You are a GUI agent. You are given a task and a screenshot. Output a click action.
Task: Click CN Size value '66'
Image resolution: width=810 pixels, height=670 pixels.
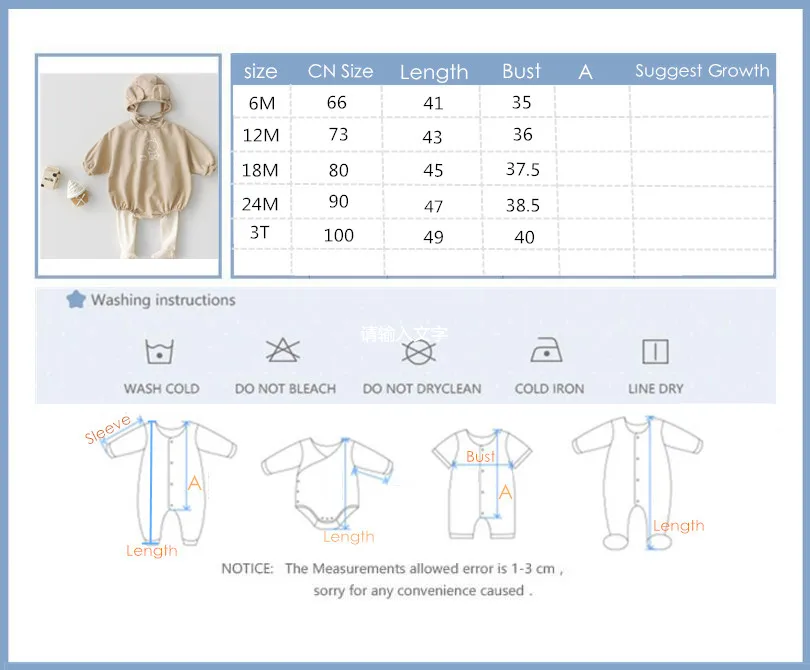336,102
